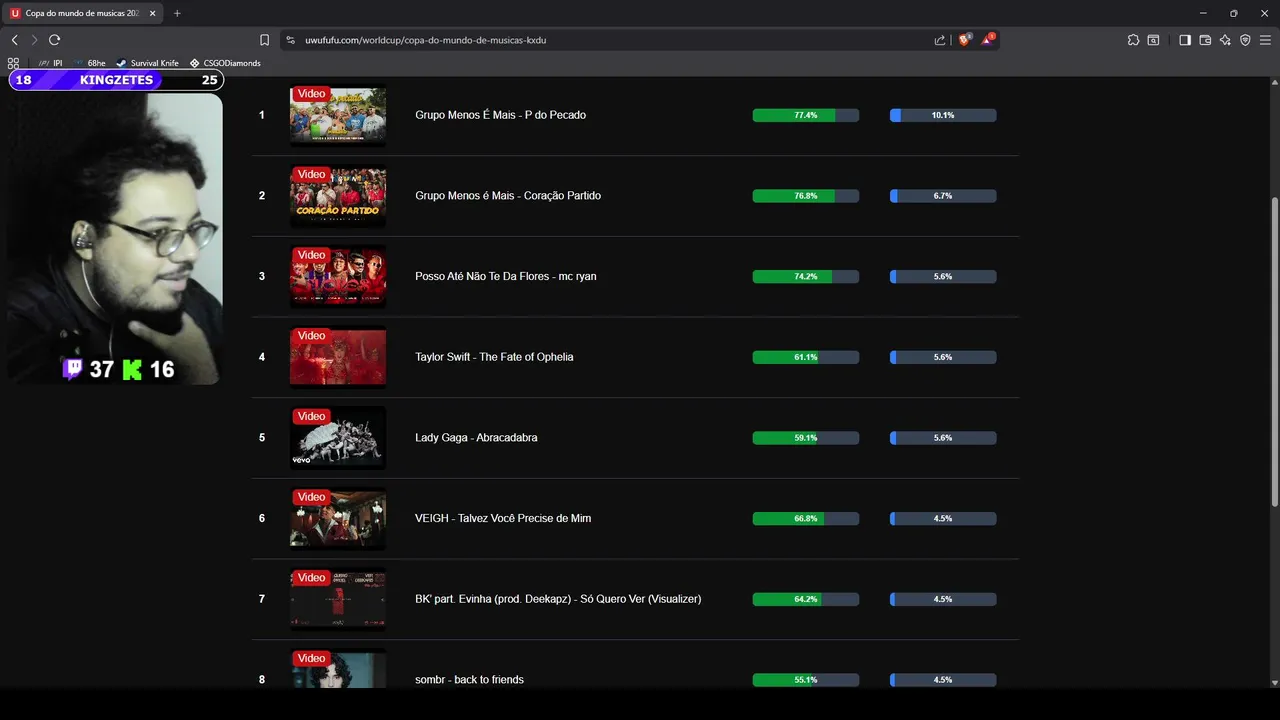The image size is (1280, 720).
Task: Open BK' Só Quero Ver thumbnail
Action: [338, 599]
